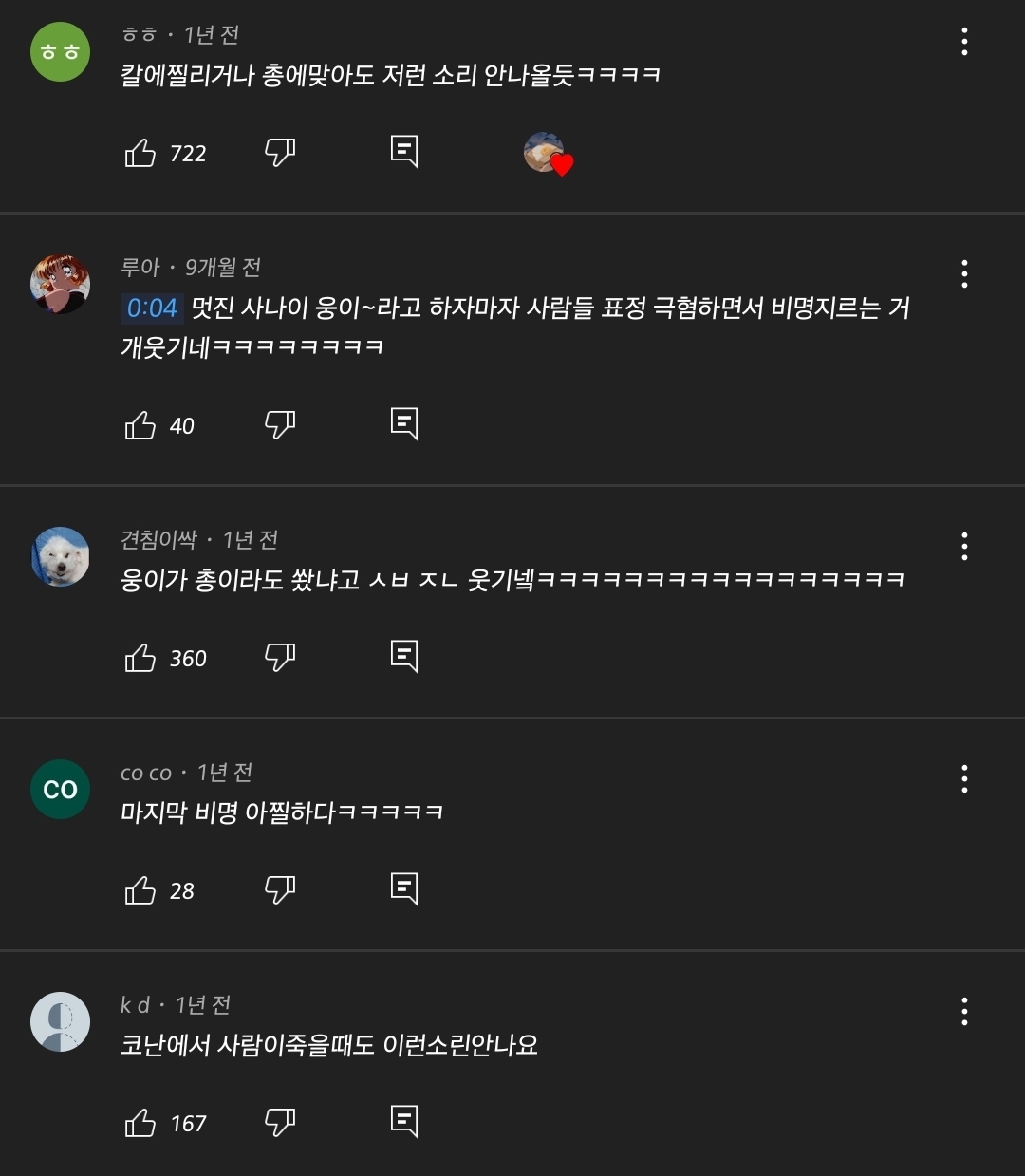The height and width of the screenshot is (1176, 1025).
Task: Open more options for k d's comment
Action: [x=965, y=1011]
